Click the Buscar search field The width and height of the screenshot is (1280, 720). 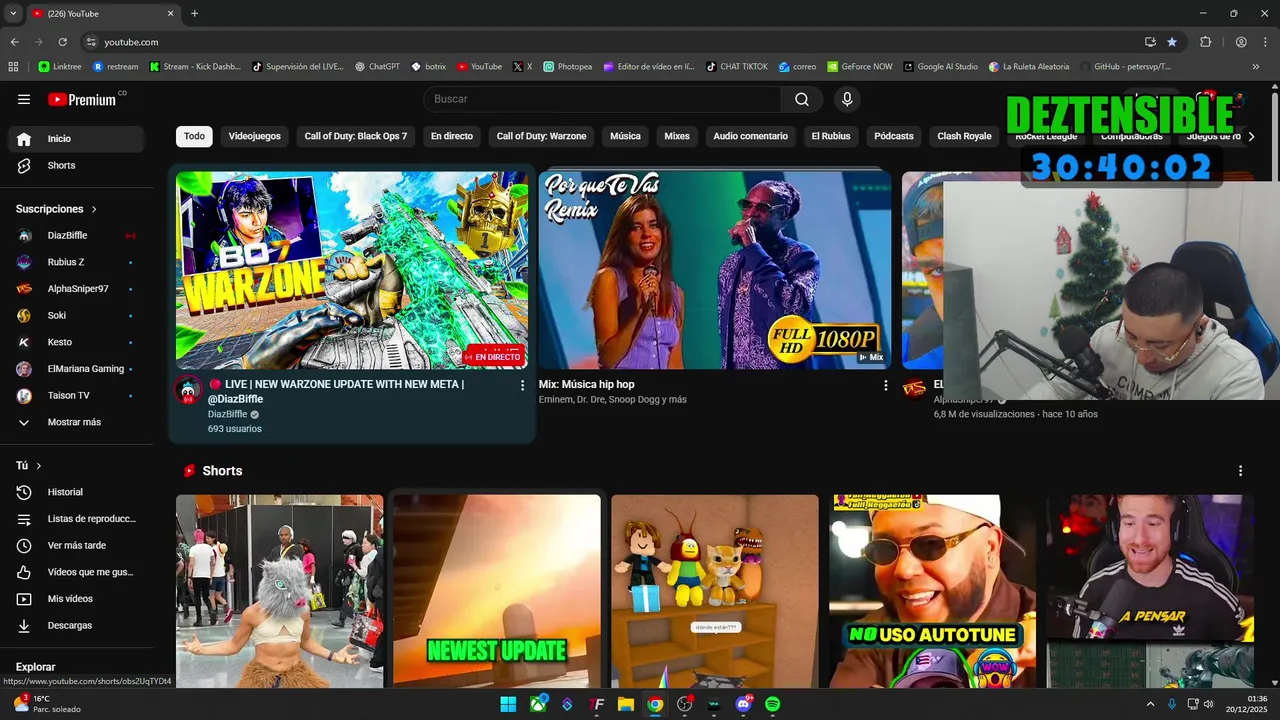(602, 99)
